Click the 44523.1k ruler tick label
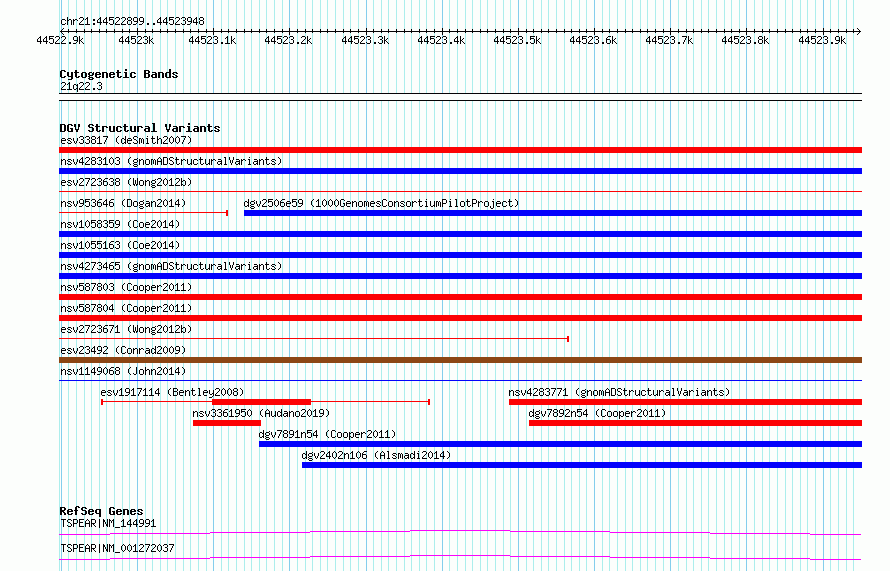Image resolution: width=890 pixels, height=571 pixels. point(212,40)
